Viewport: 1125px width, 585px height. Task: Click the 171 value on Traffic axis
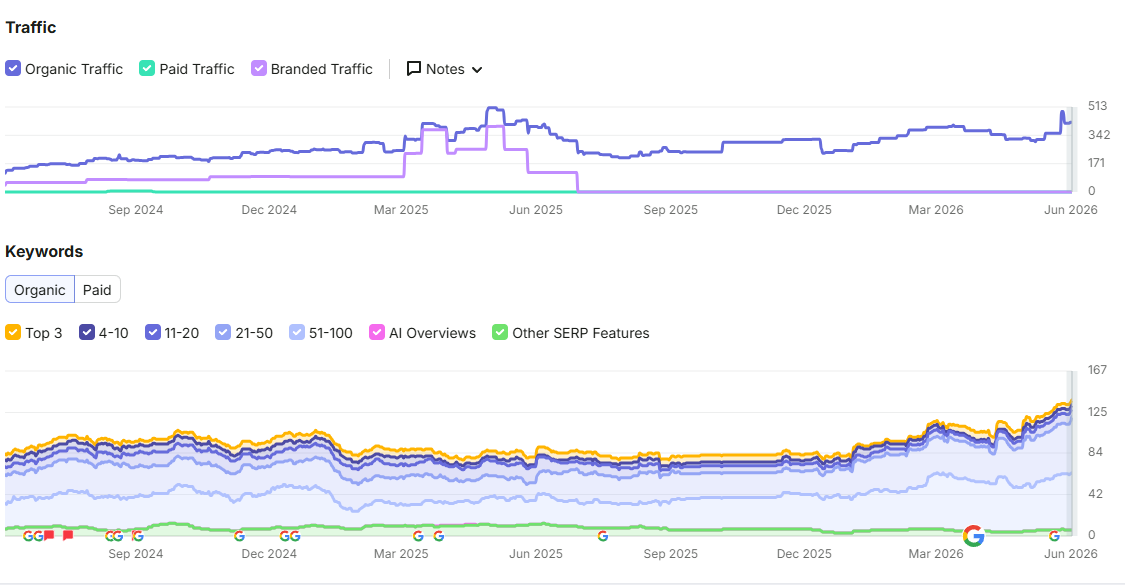click(x=1096, y=163)
